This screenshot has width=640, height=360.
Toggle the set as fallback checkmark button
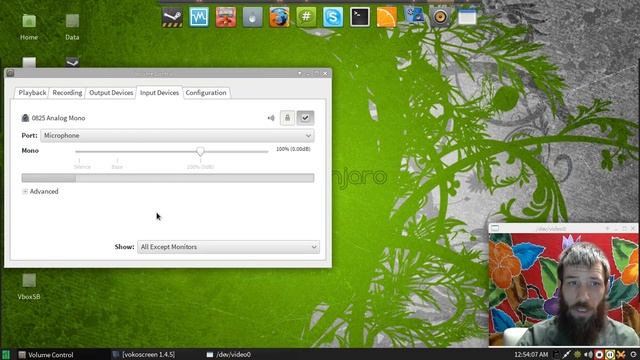click(305, 118)
